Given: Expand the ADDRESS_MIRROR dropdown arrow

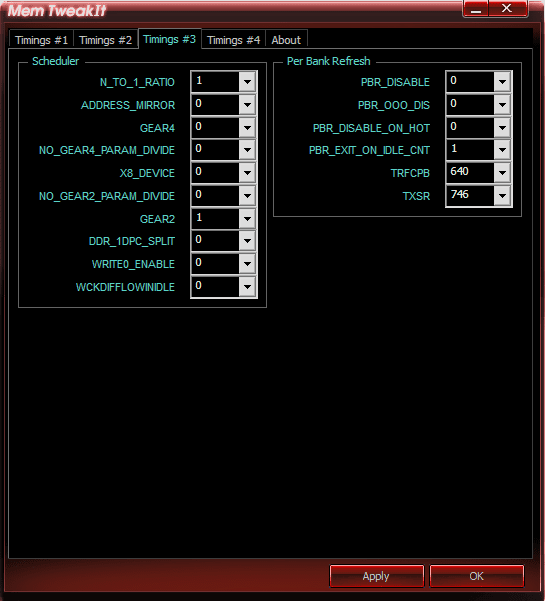Looking at the screenshot, I should click(x=247, y=105).
